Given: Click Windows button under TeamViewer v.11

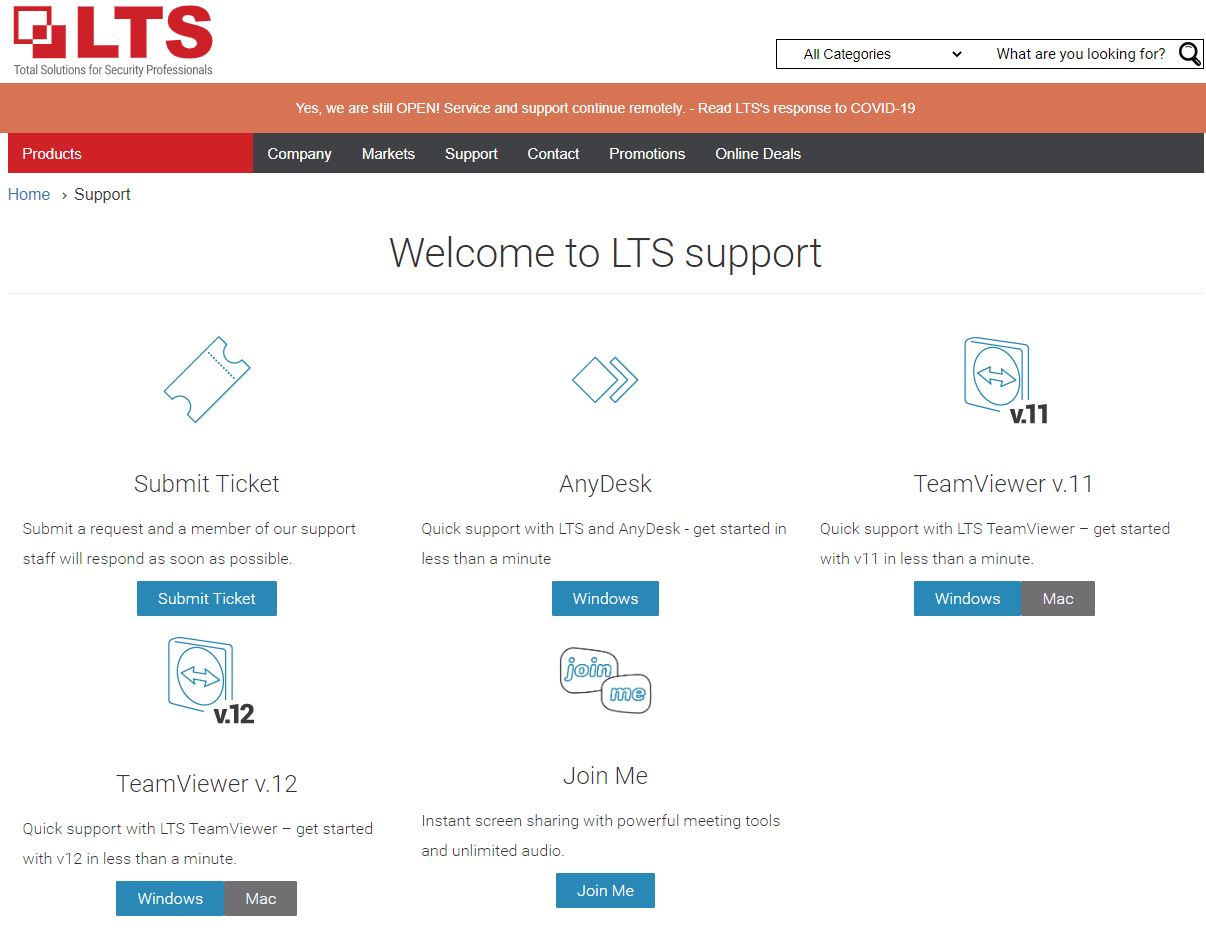Looking at the screenshot, I should pyautogui.click(x=967, y=598).
